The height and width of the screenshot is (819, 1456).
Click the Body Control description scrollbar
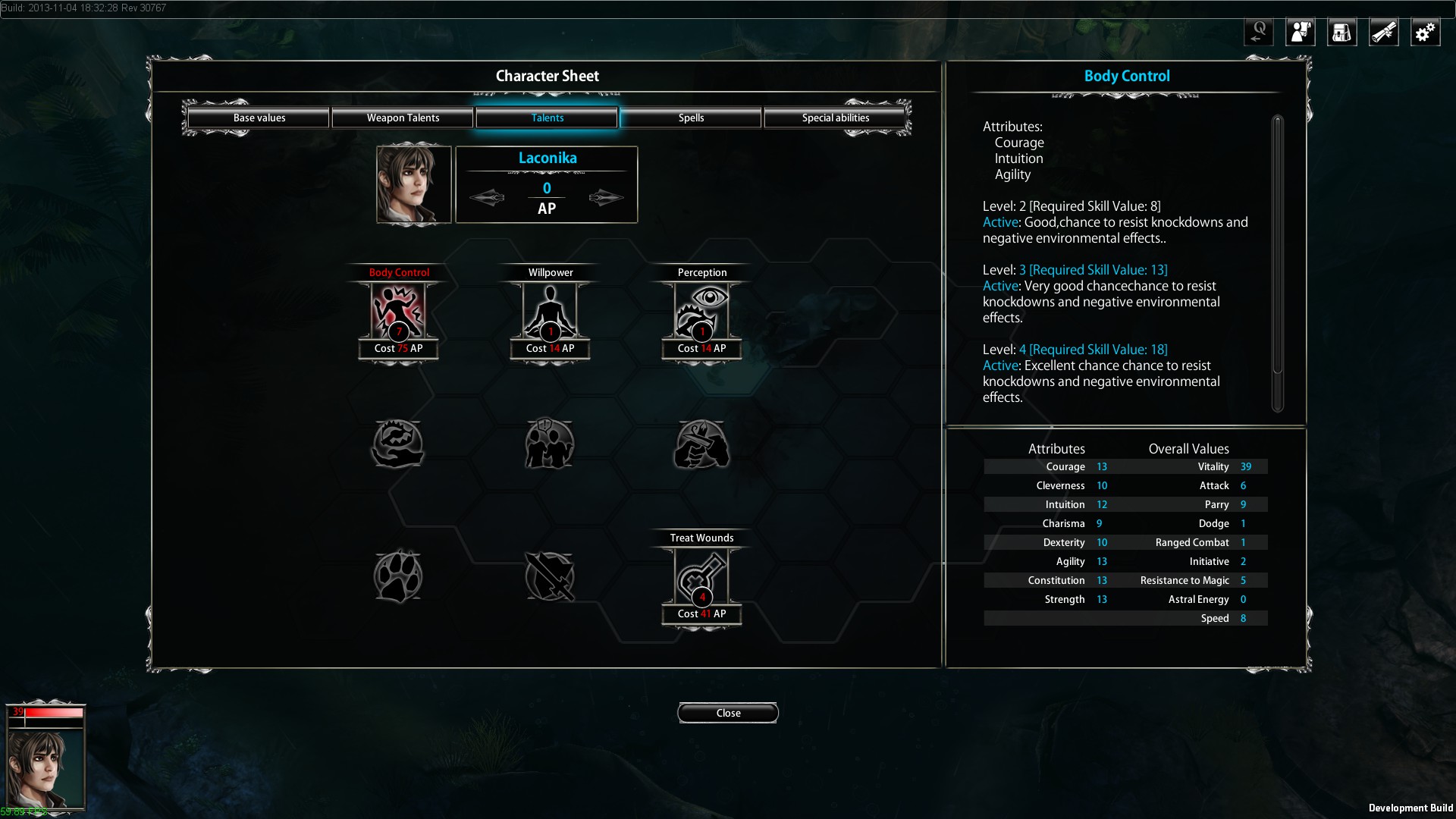pyautogui.click(x=1278, y=263)
